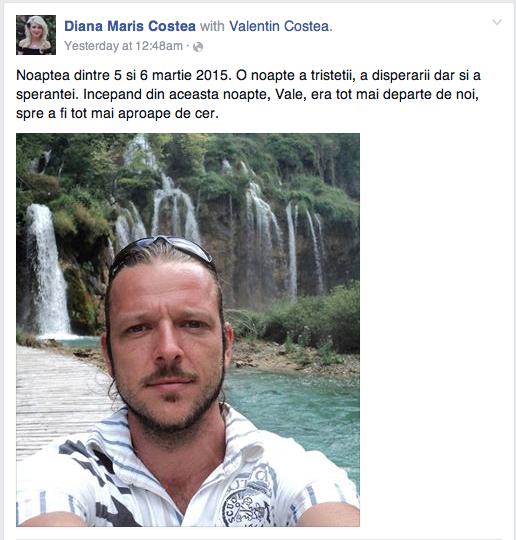Click the post text starting "Noaptea dintre"

pyautogui.click(x=248, y=94)
